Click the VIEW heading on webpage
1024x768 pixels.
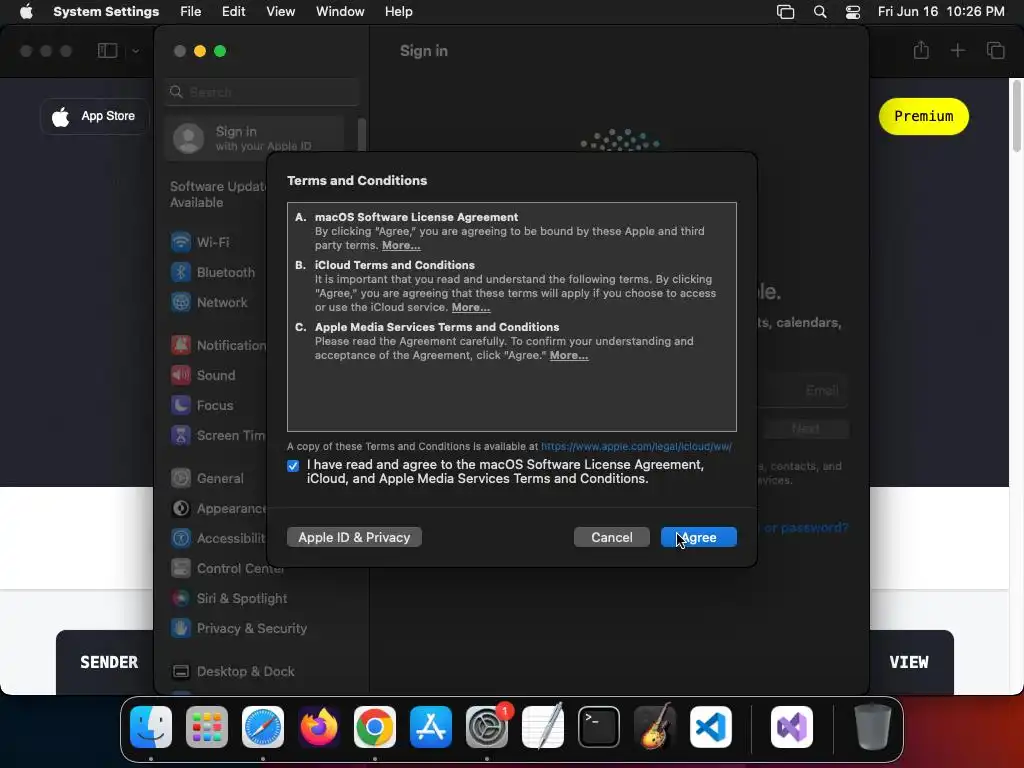point(908,662)
